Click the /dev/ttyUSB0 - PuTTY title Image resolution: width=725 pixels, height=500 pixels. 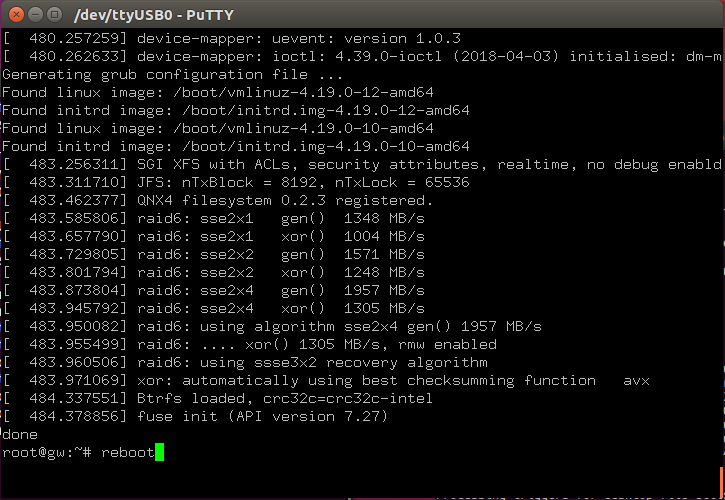154,15
